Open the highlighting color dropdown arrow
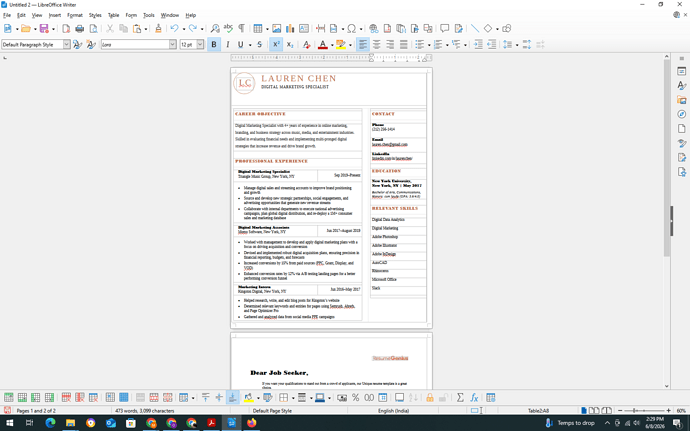Viewport: 690px width, 431px height. tap(350, 45)
